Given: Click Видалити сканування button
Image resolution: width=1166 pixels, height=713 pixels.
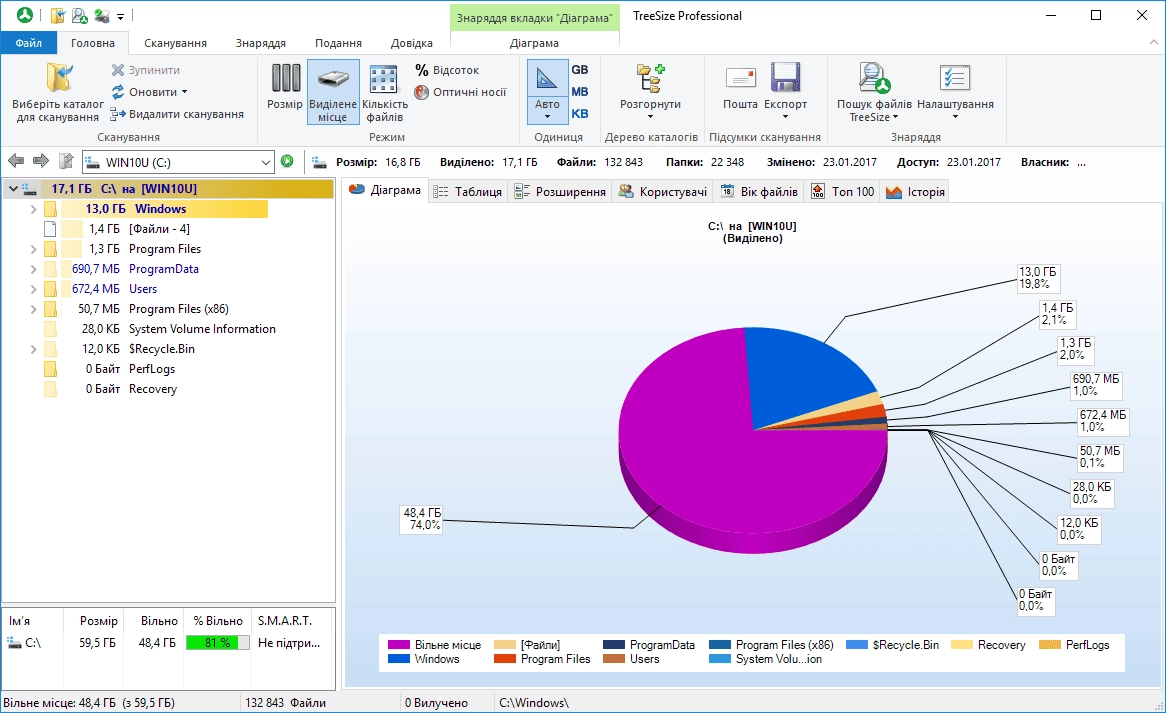Looking at the screenshot, I should [x=177, y=114].
